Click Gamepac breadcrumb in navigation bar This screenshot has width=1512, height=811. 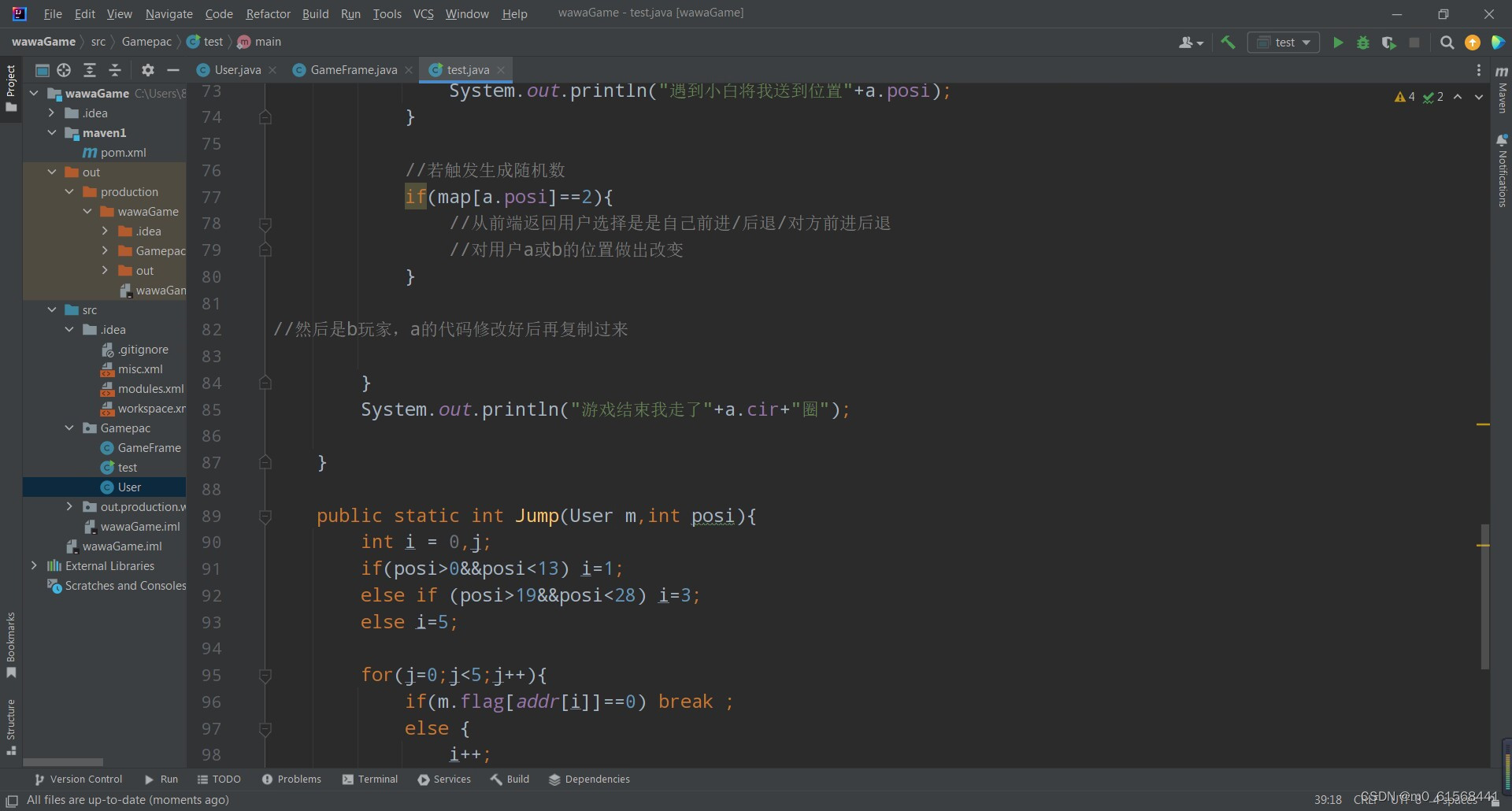click(x=146, y=42)
